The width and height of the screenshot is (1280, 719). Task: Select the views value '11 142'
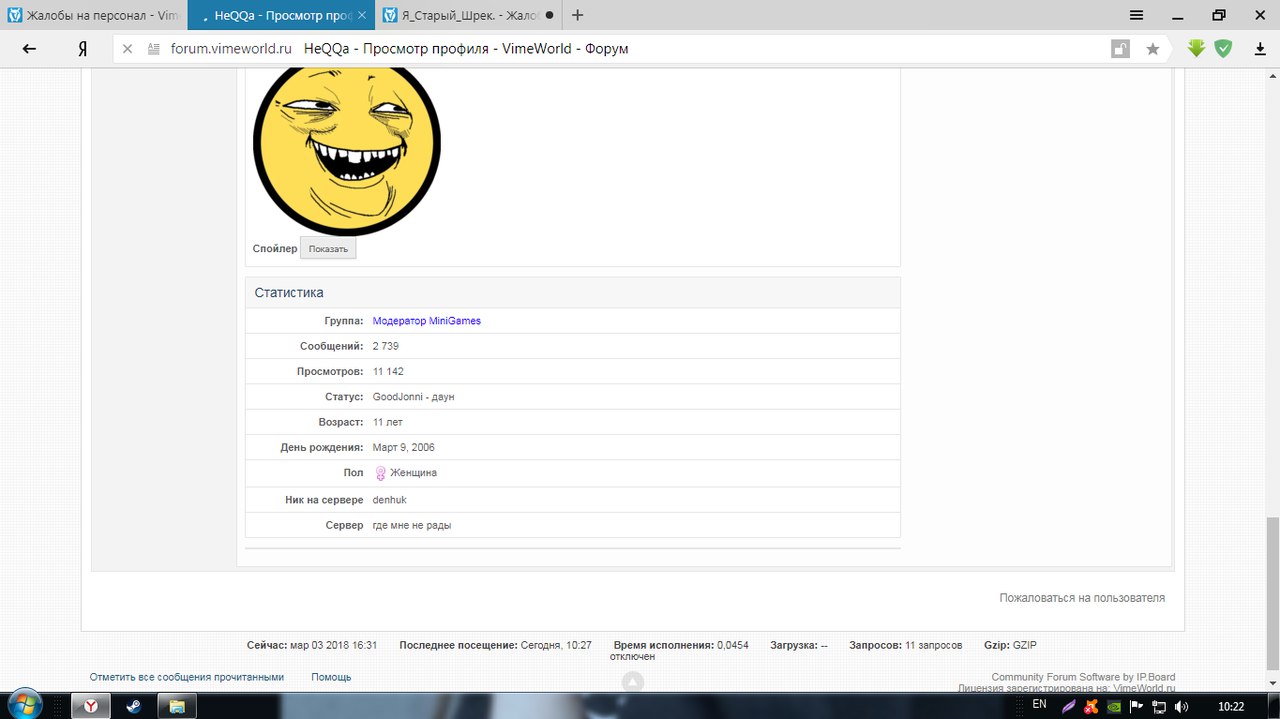point(388,372)
